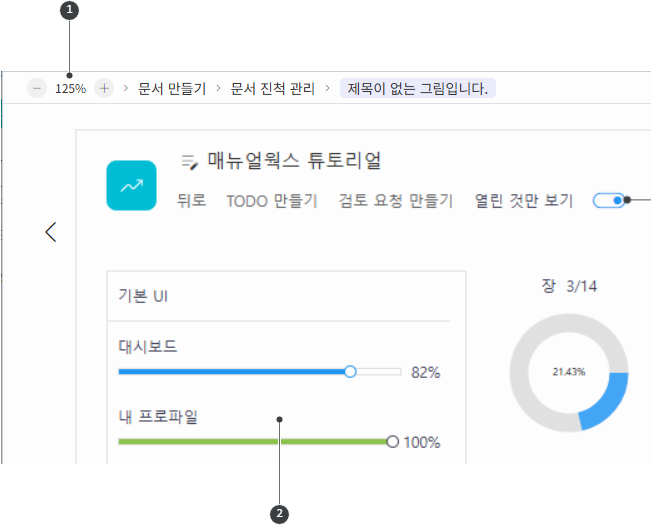
Task: Click the 대시보드 progress slider handle
Action: (x=350, y=371)
